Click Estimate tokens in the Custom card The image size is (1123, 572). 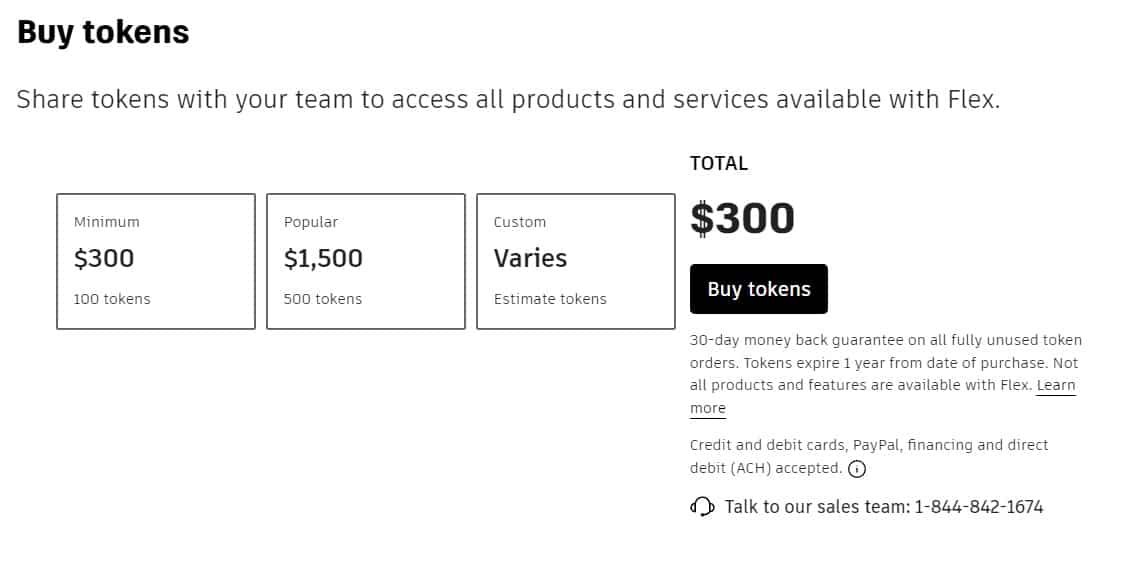point(550,299)
